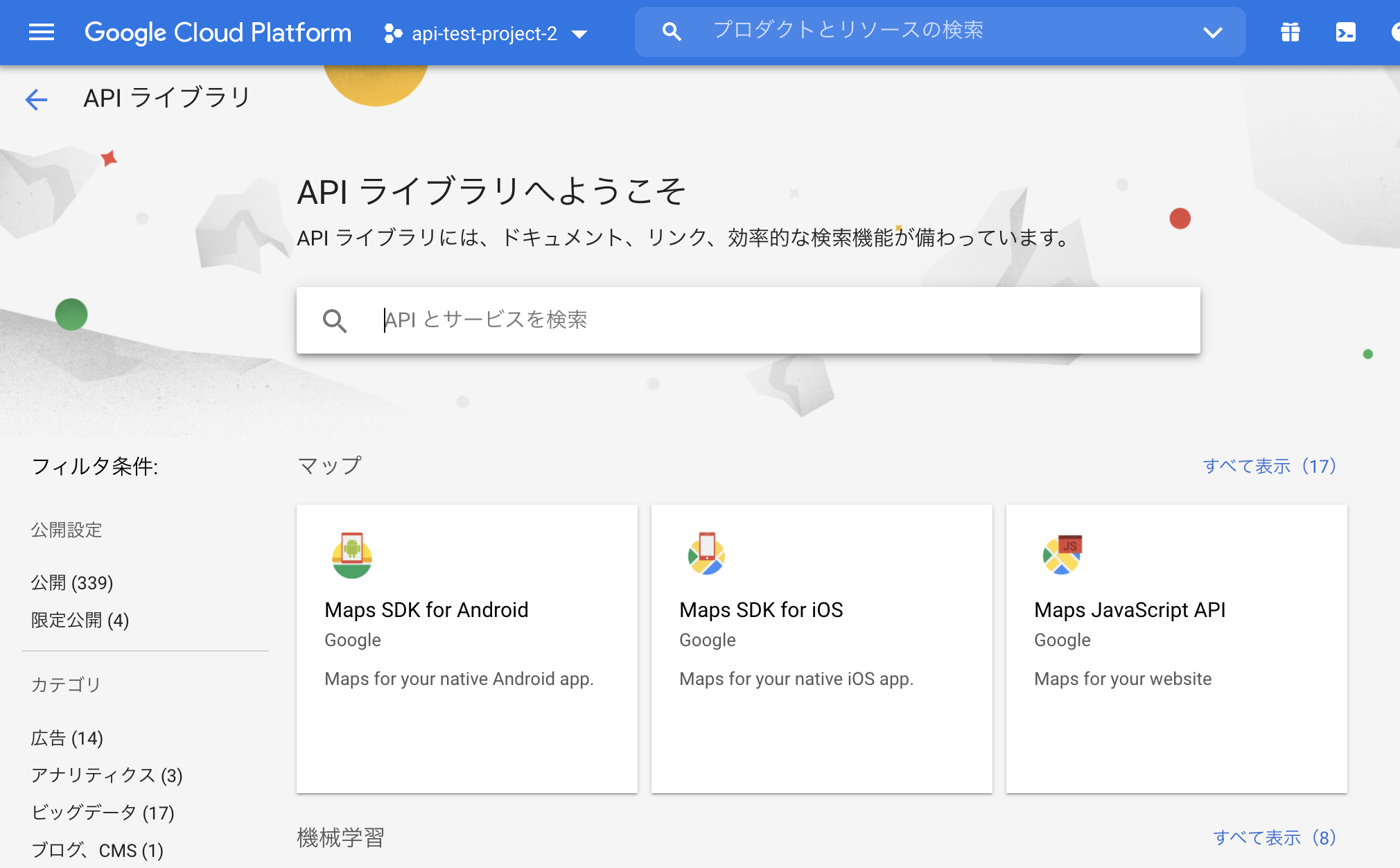Click the project hexagon icon
Screen dimensions: 1400x868
pyautogui.click(x=393, y=33)
